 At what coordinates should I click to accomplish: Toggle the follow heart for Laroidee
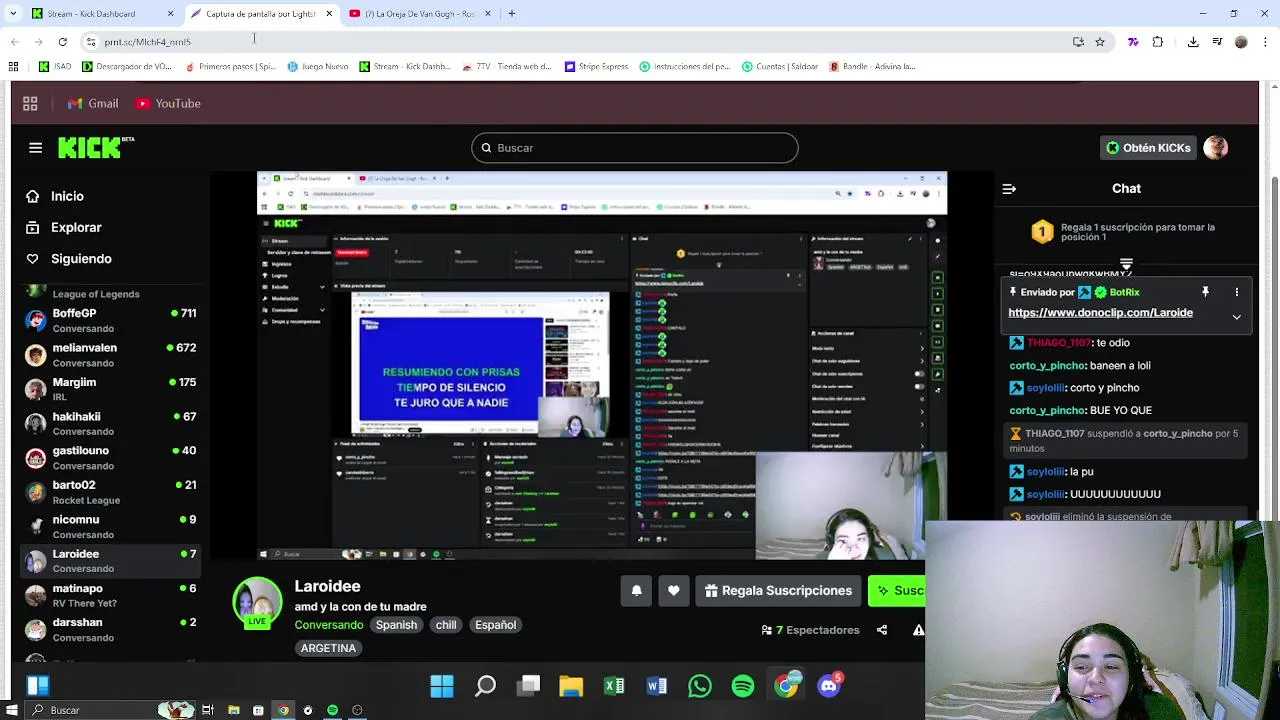(674, 591)
